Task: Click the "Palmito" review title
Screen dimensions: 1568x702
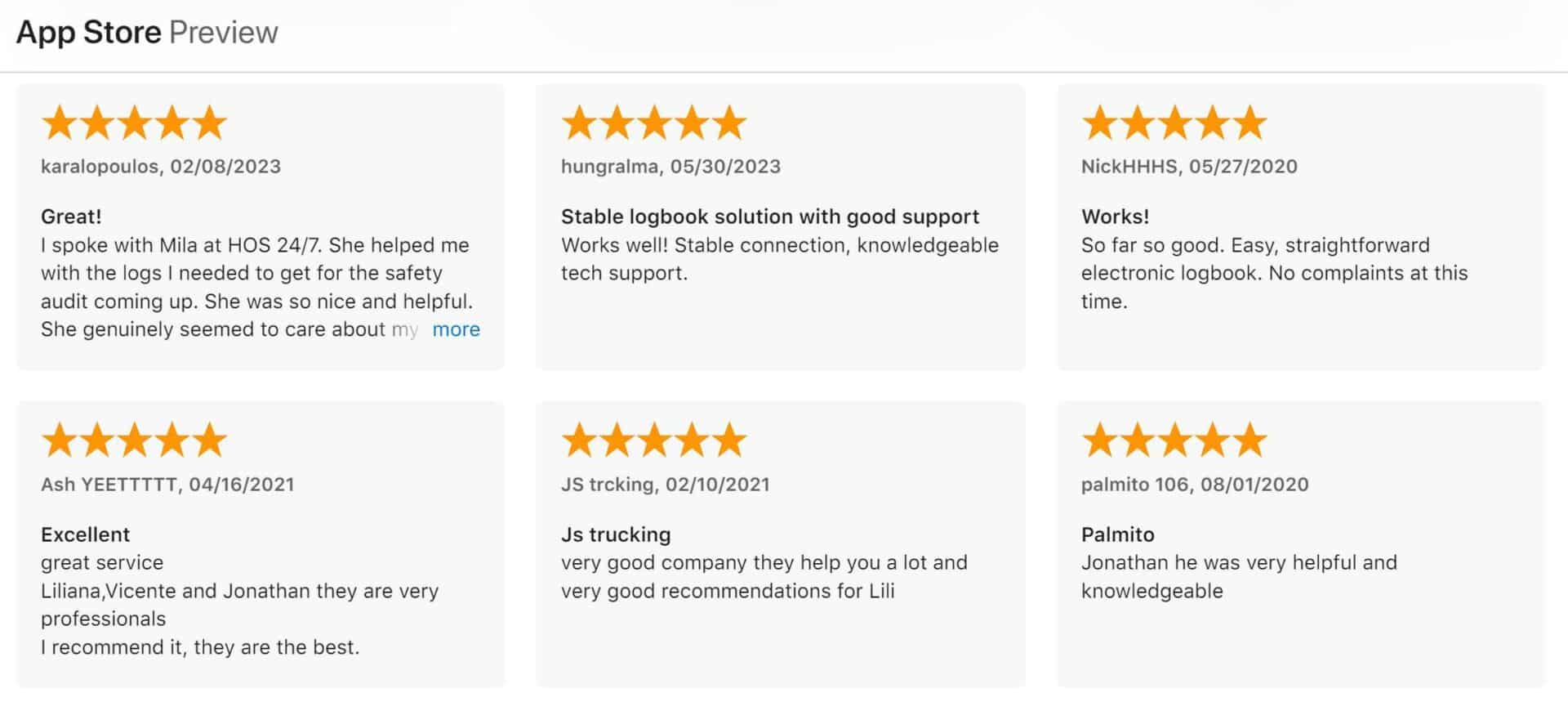Action: pyautogui.click(x=1117, y=534)
